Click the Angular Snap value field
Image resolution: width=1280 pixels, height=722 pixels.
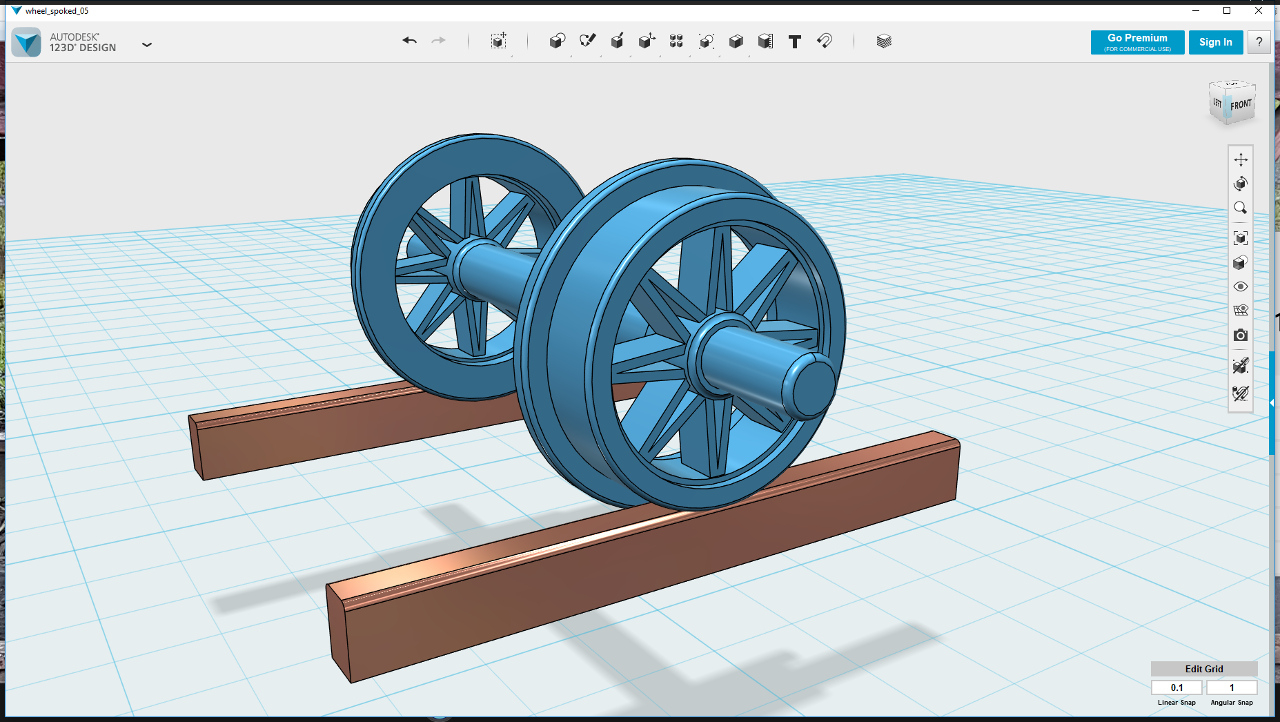pos(1232,688)
